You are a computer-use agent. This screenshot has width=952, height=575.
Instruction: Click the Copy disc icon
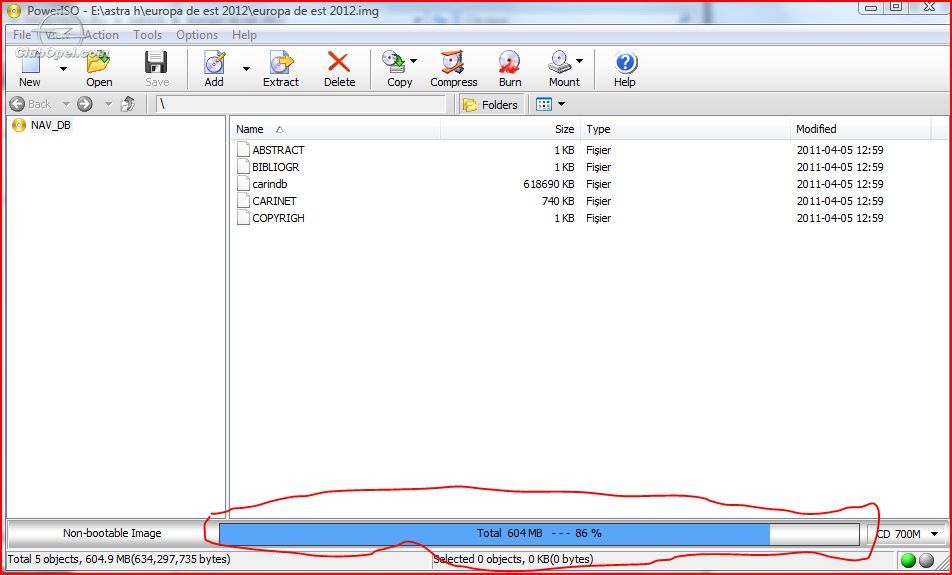[x=393, y=62]
